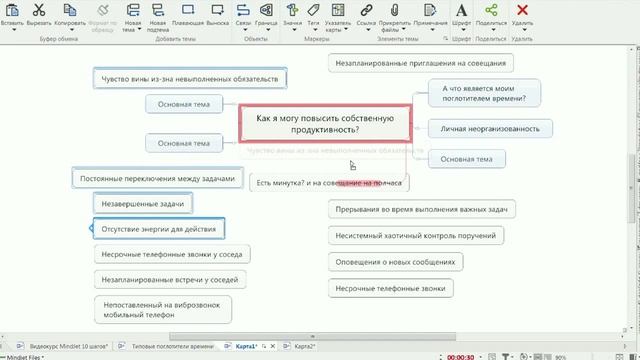
Task: Select the Отсутствие энергии для действия topic
Action: 159,229
